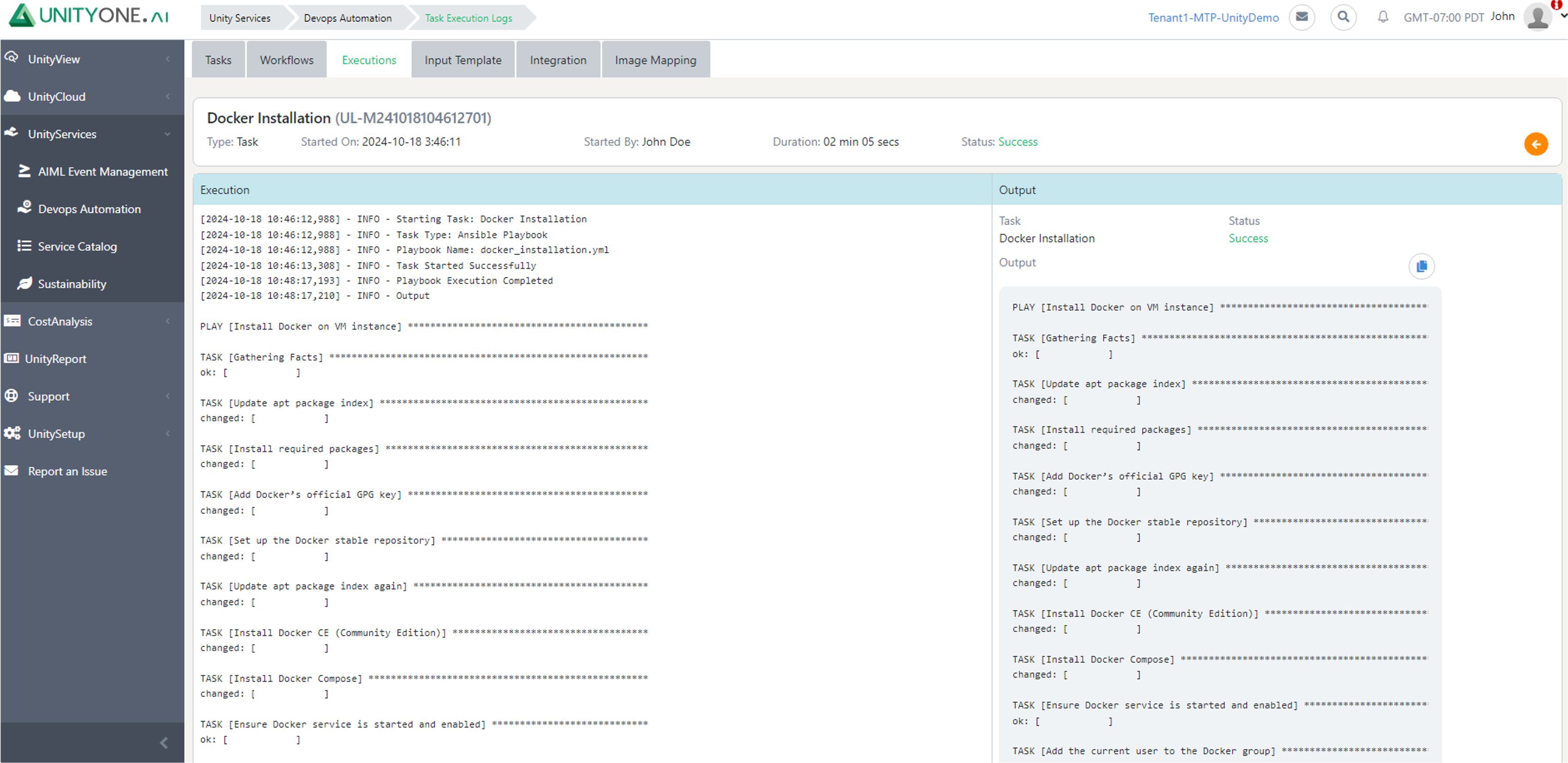1568x763 pixels.
Task: Click the Sustainability leaf icon
Action: coord(24,283)
